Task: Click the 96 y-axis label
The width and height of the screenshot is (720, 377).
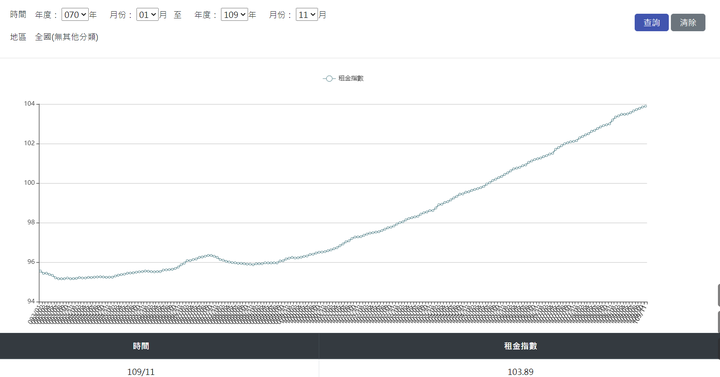Action: [31, 262]
